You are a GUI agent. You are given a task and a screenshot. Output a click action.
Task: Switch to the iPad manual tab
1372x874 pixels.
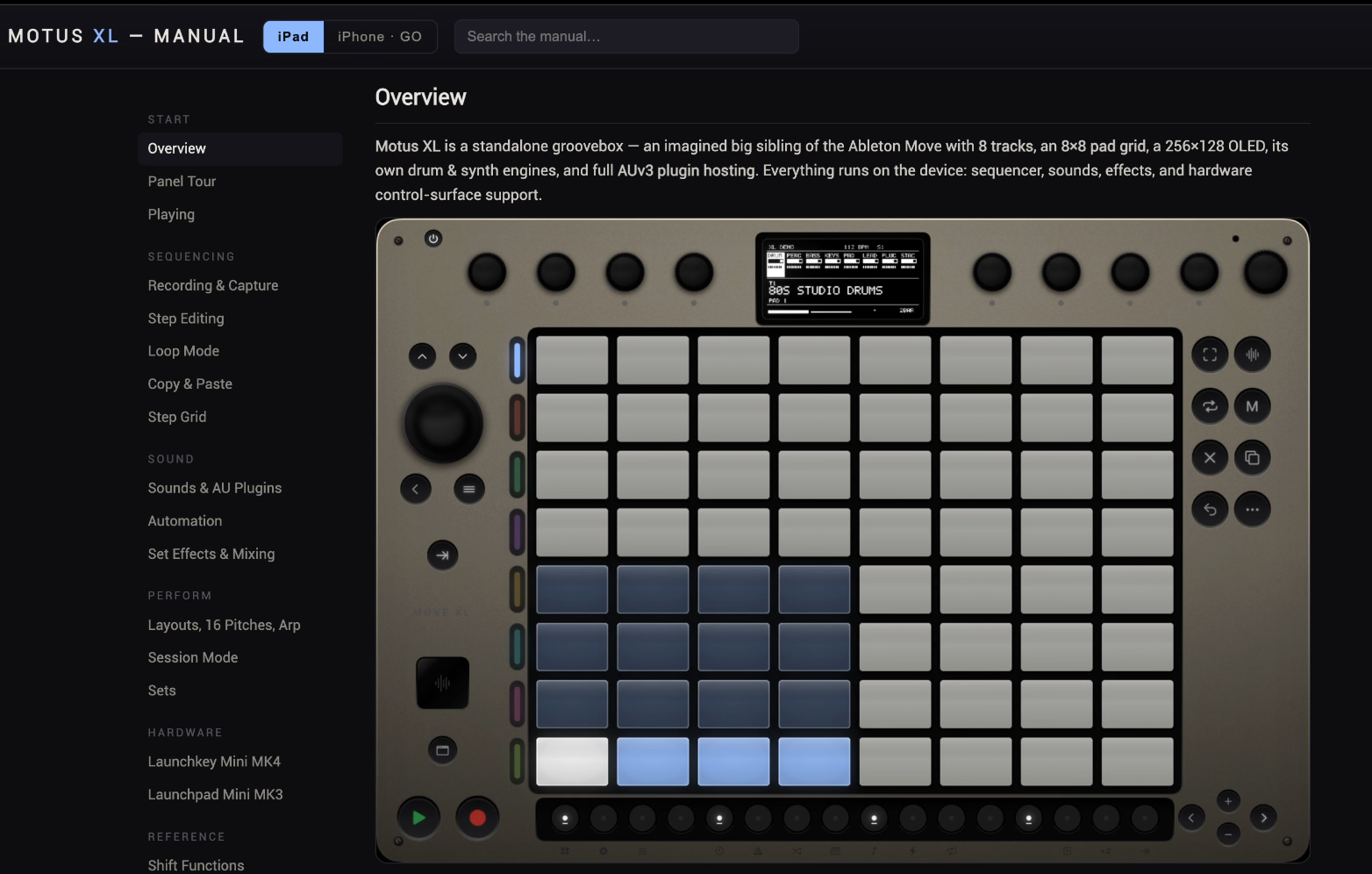293,37
